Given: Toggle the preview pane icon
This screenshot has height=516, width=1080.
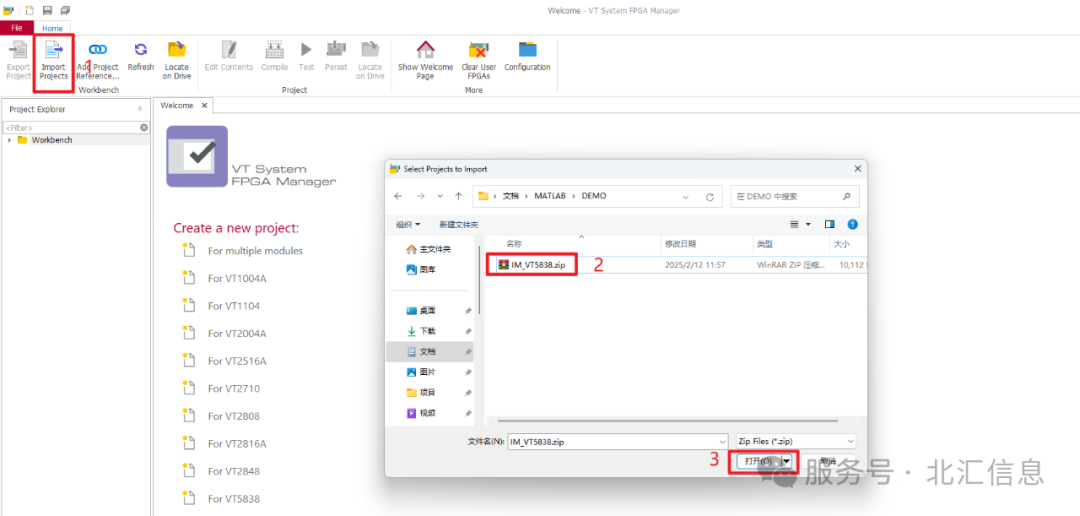Looking at the screenshot, I should [830, 225].
